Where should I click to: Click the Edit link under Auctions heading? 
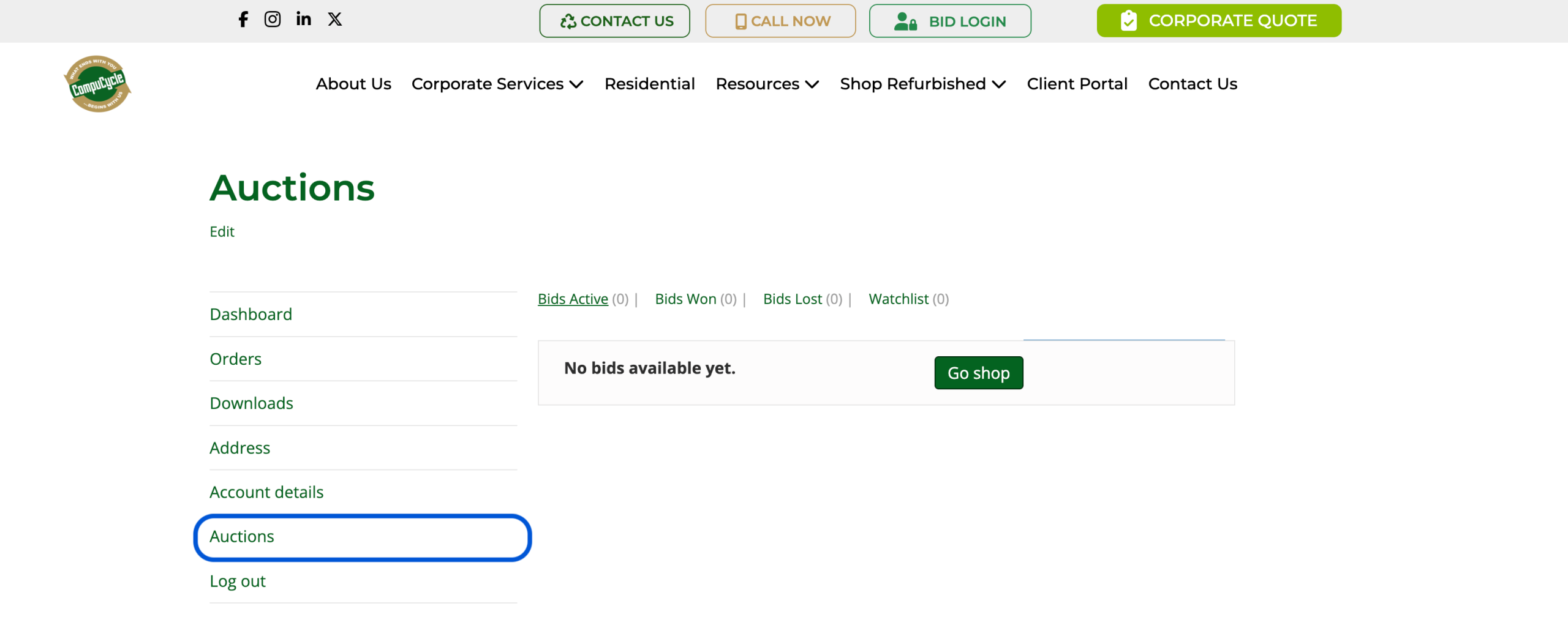click(222, 232)
